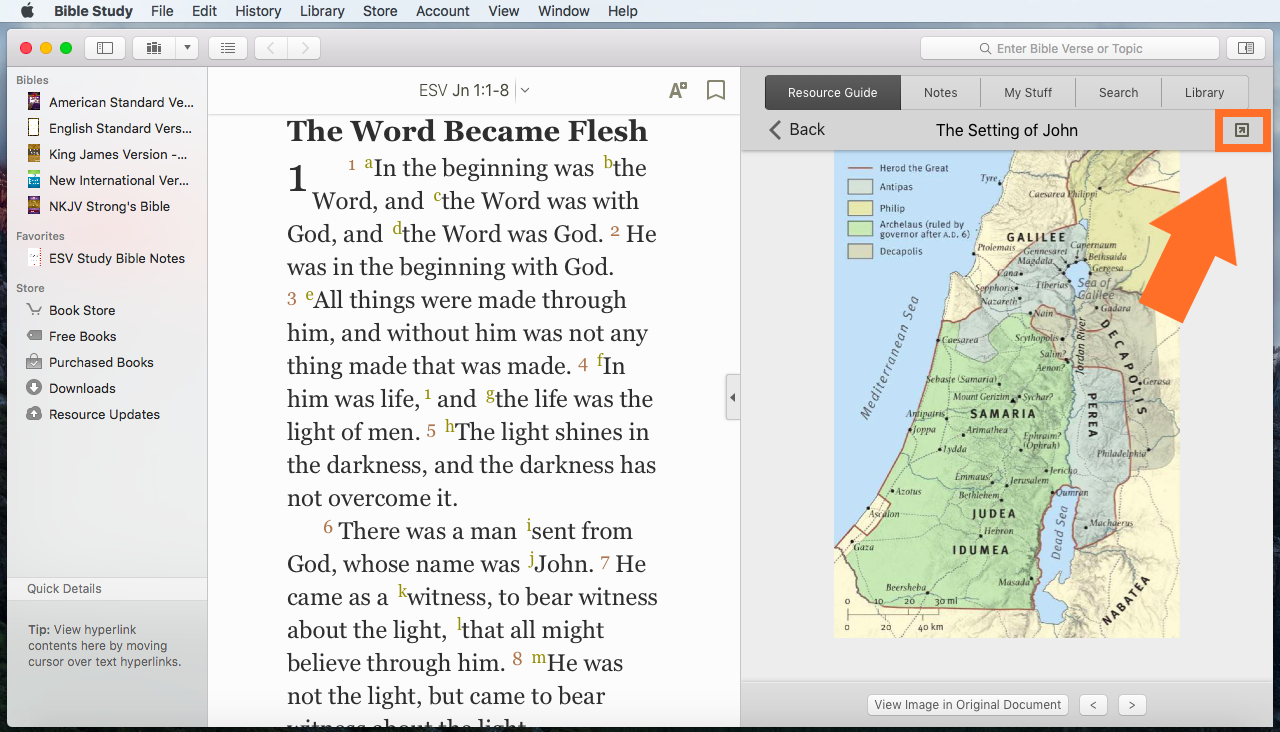Click the library bookshelf toolbar icon
Viewport: 1280px width, 732px height.
(x=154, y=48)
